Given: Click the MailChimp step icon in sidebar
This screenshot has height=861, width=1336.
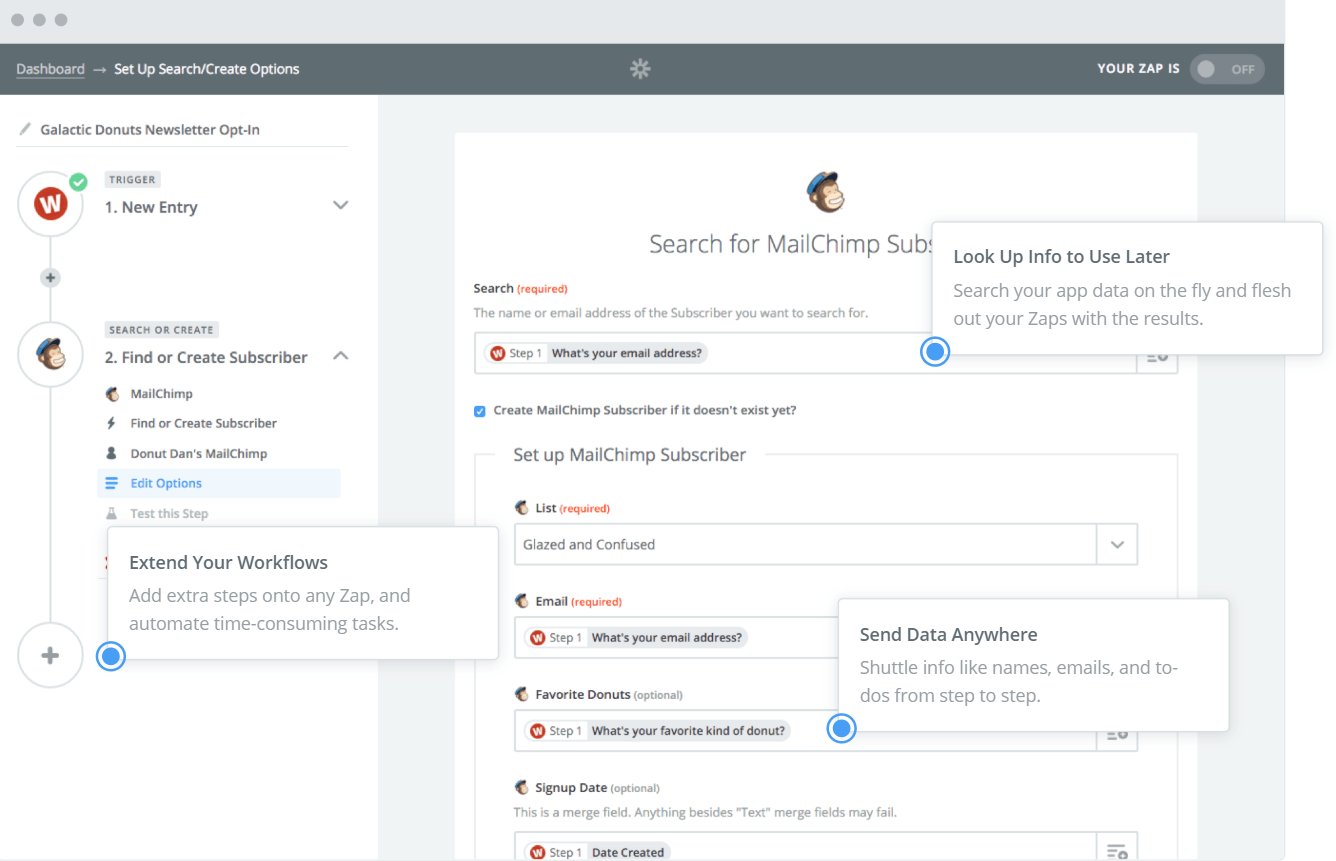Looking at the screenshot, I should coord(50,354).
